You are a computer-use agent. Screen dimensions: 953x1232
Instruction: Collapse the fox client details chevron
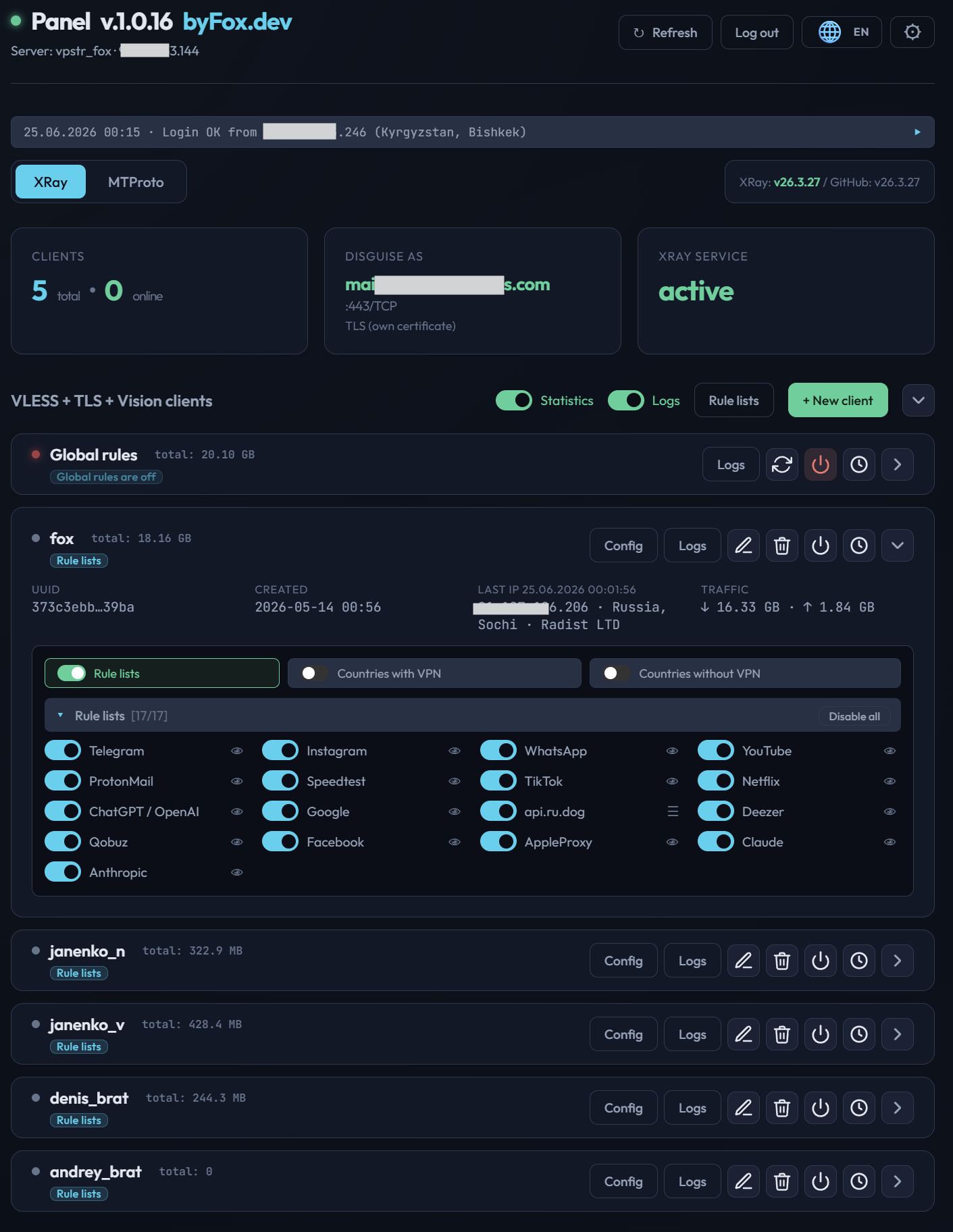(x=897, y=545)
